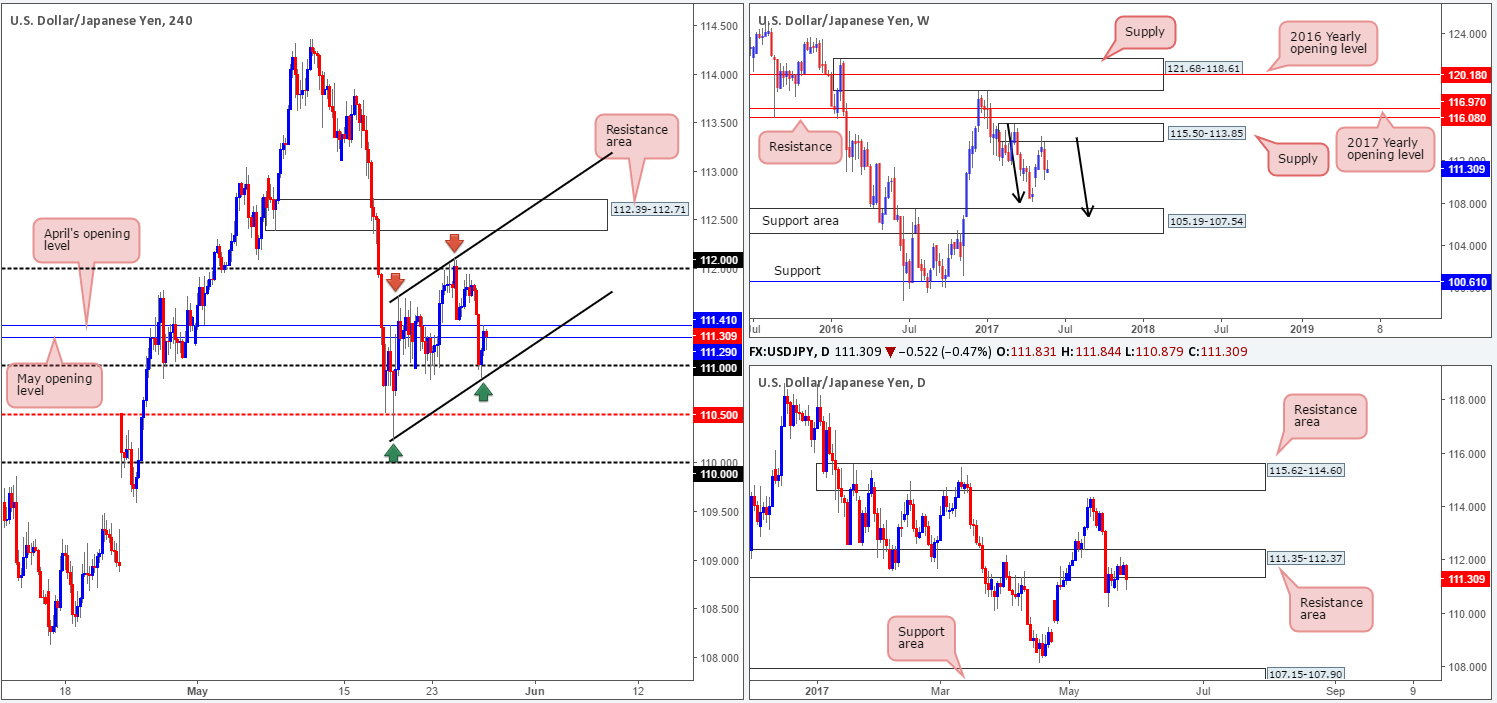The image size is (1497, 703).
Task: Click the red down arrow at the 112.000 level
Action: pos(454,243)
